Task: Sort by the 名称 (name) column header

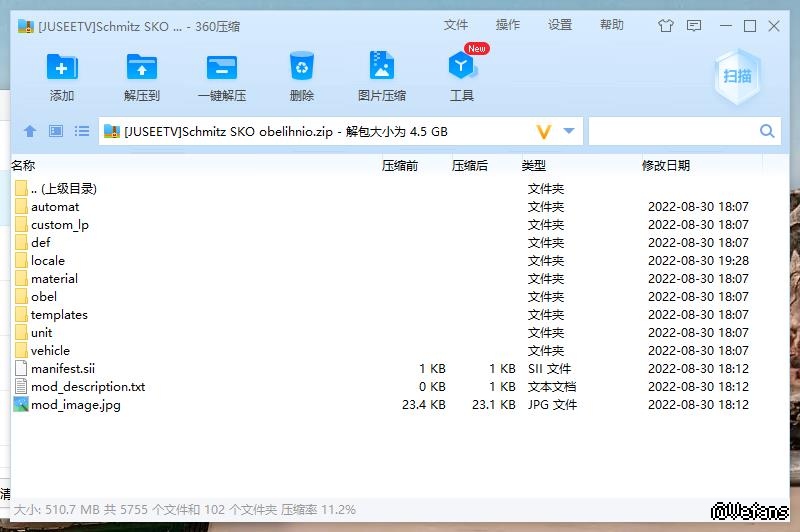Action: (23, 165)
